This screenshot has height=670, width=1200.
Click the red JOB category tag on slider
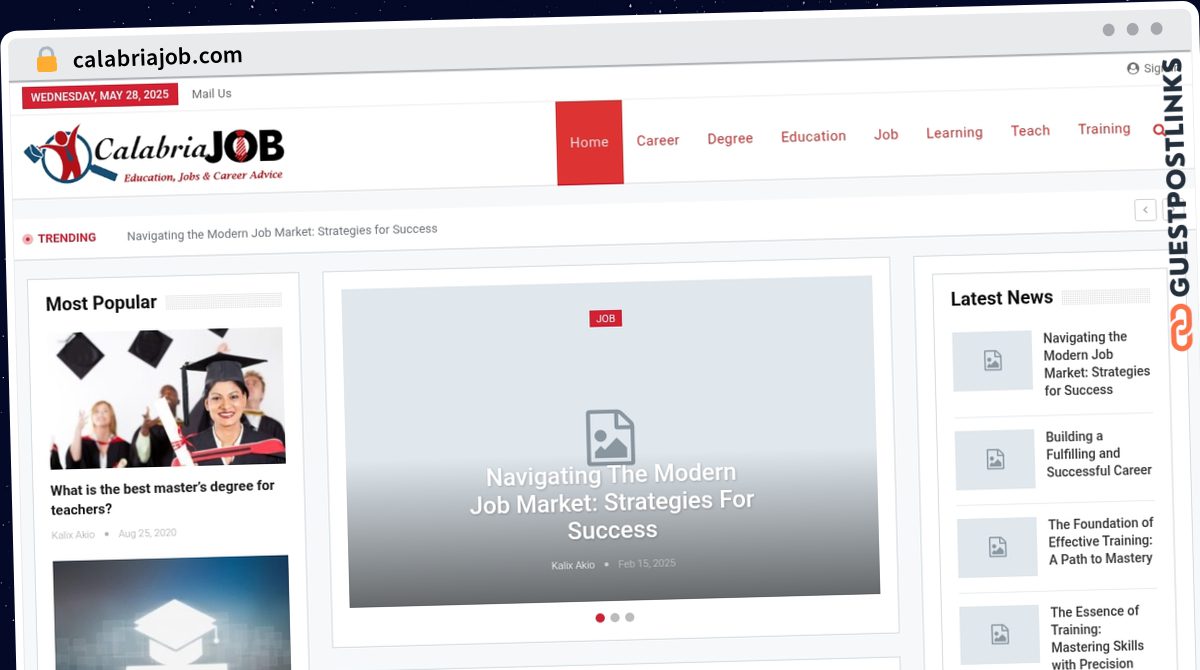tap(605, 318)
